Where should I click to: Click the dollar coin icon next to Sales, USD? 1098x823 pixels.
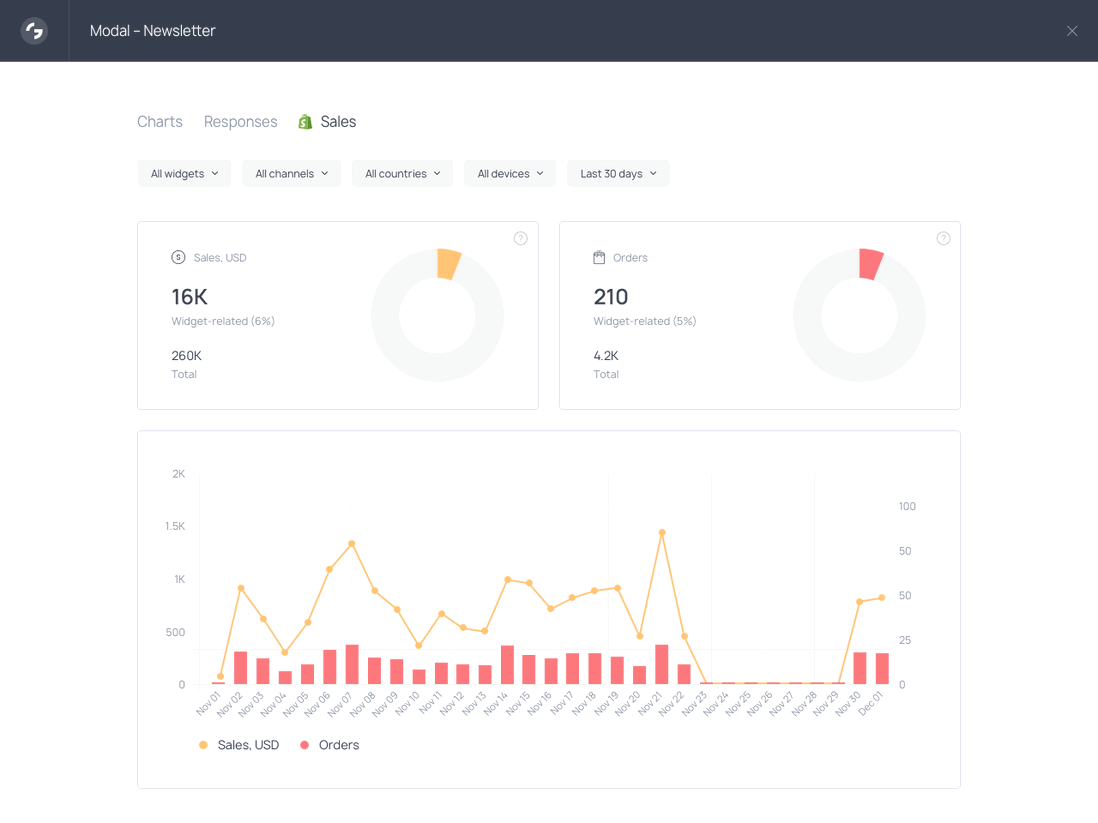click(x=178, y=257)
